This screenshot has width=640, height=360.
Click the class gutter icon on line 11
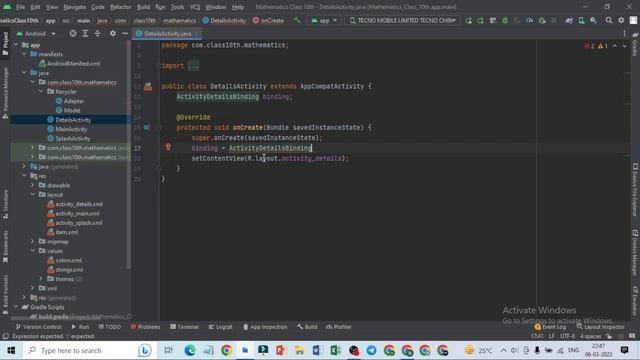tap(148, 86)
